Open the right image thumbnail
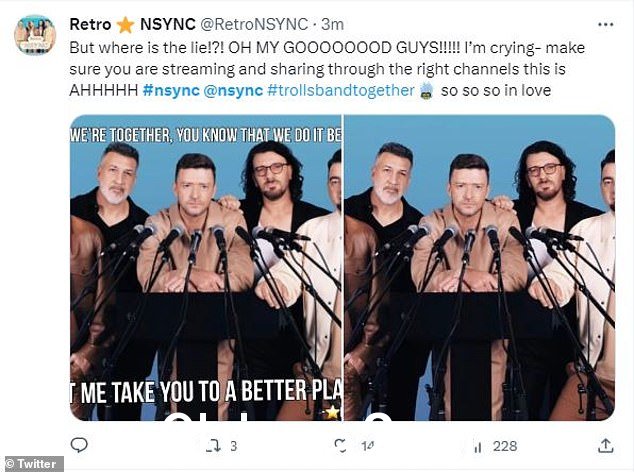634x472 pixels. click(480, 268)
